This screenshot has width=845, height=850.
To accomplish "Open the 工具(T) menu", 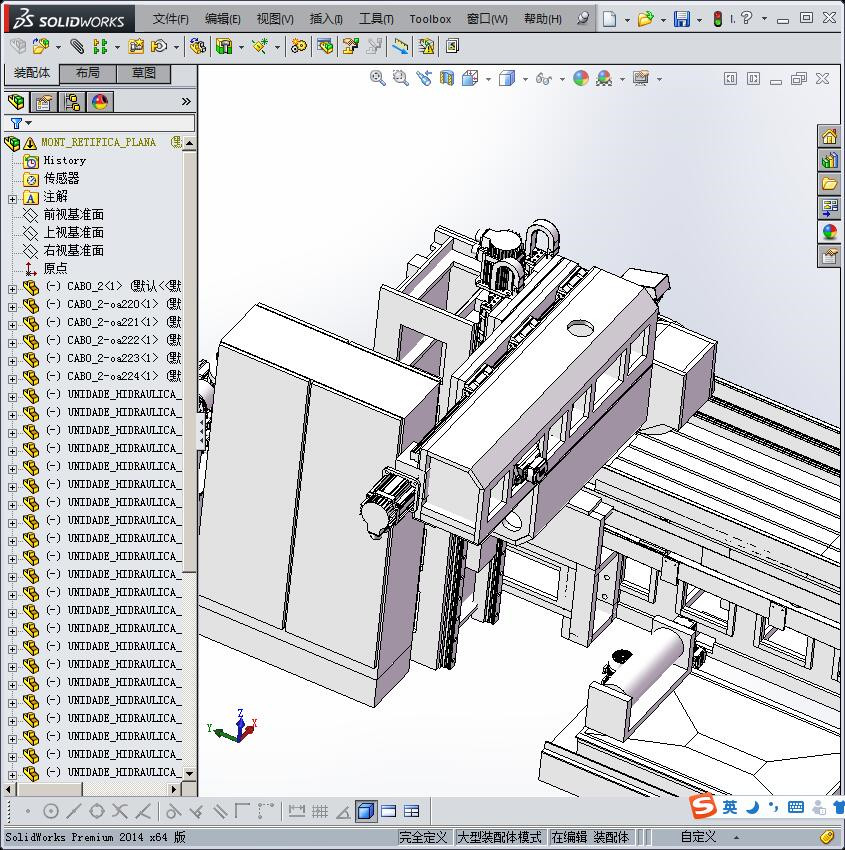I will (376, 19).
